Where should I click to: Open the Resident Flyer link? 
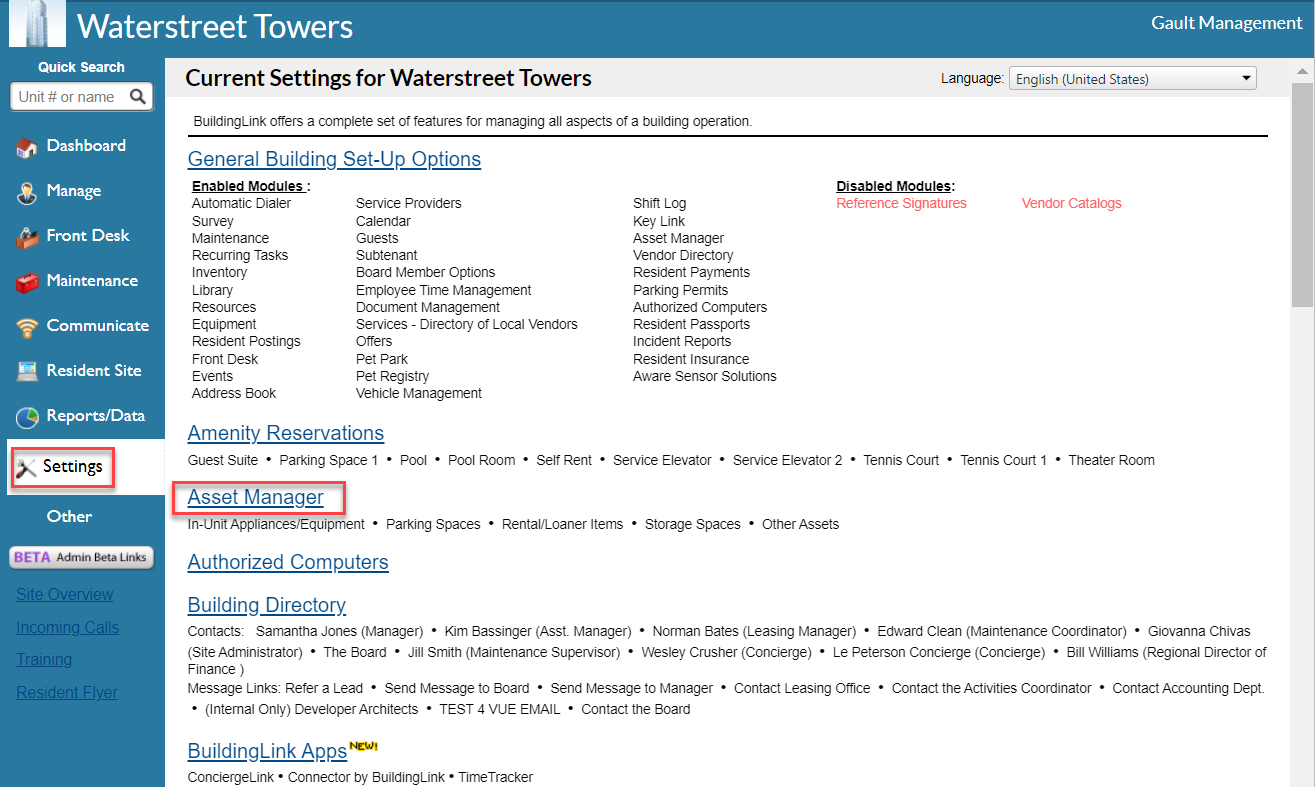point(67,693)
